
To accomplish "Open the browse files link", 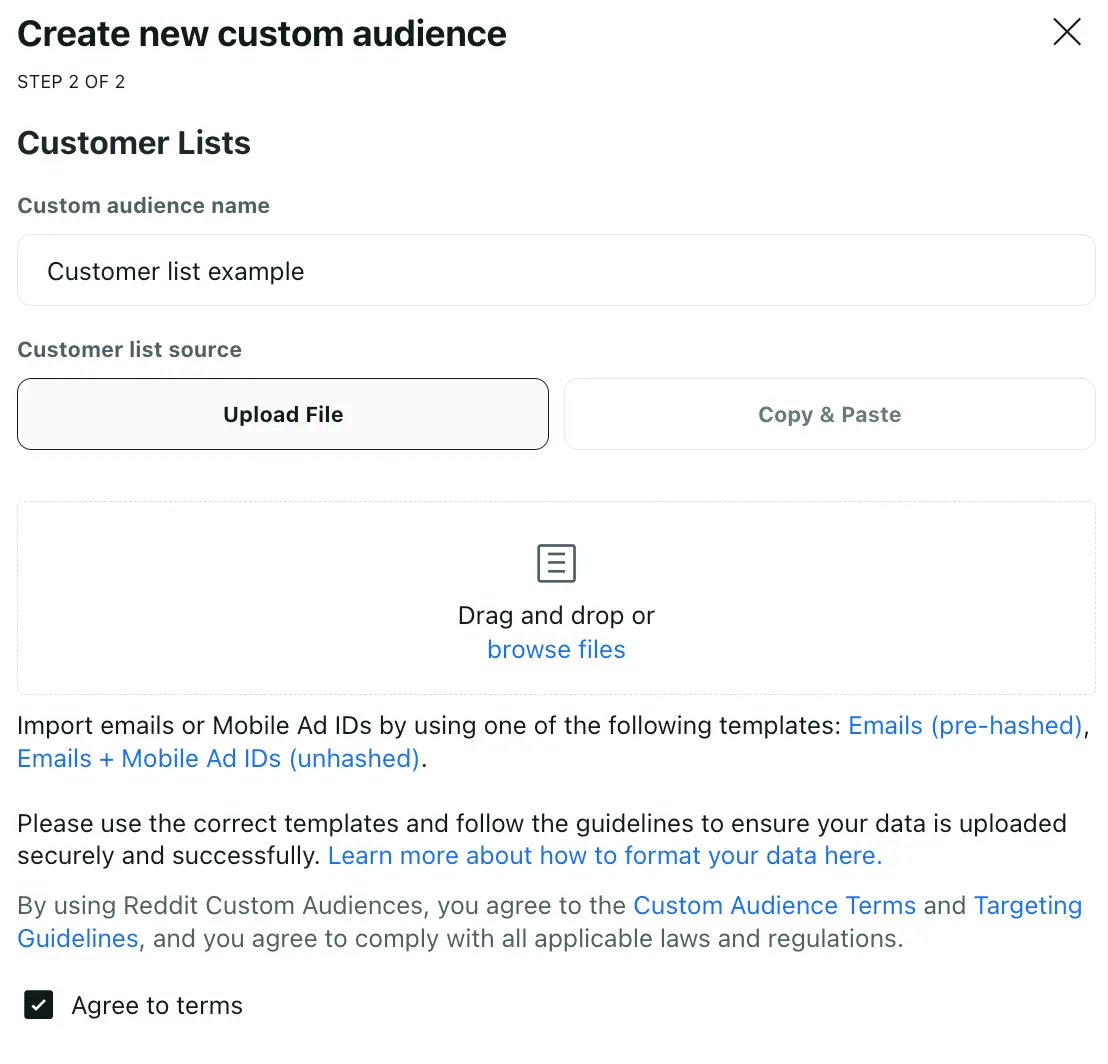I will tap(556, 649).
